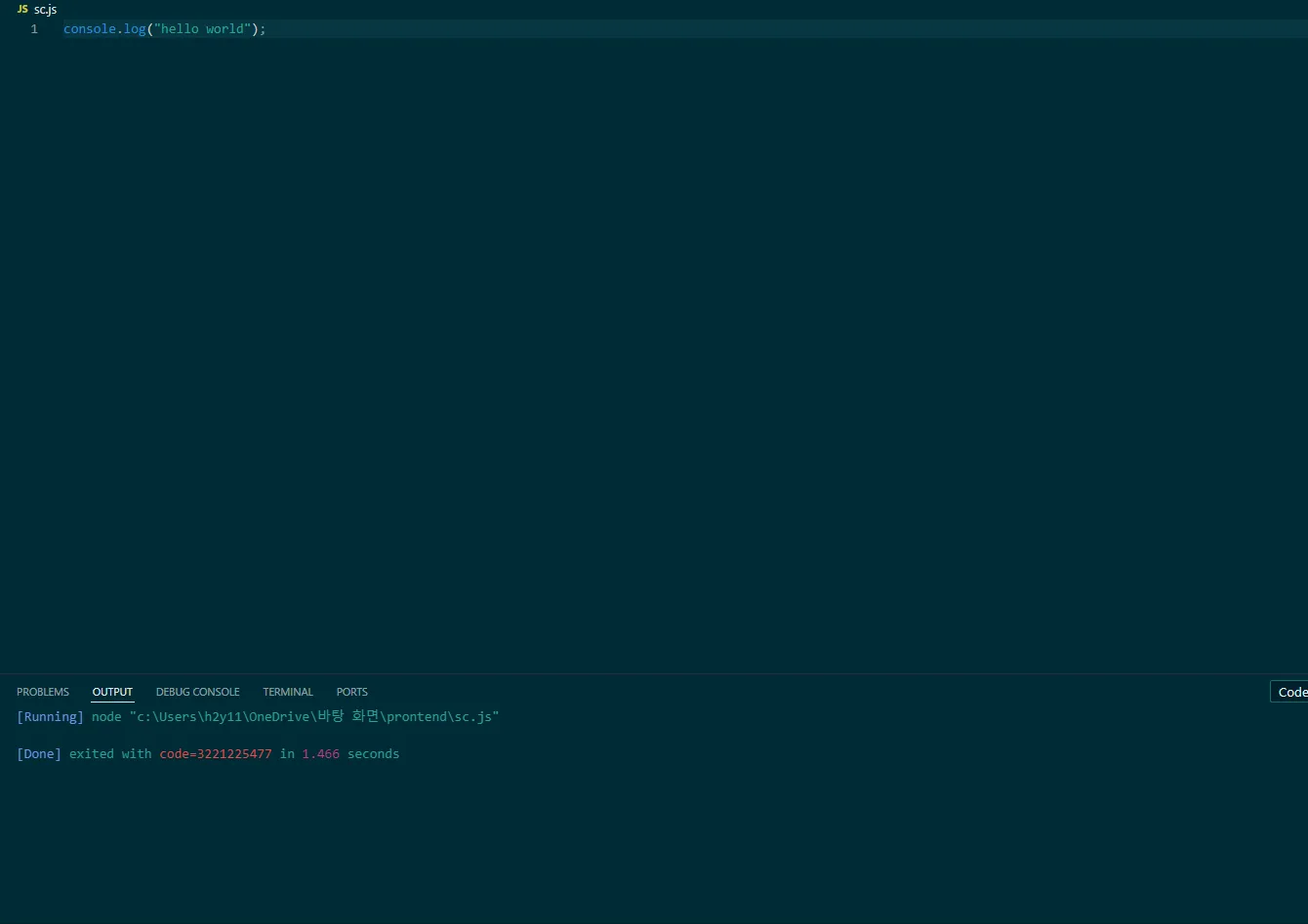Click the [Done] label in output
Viewport: 1308px width, 924px height.
pyautogui.click(x=39, y=754)
